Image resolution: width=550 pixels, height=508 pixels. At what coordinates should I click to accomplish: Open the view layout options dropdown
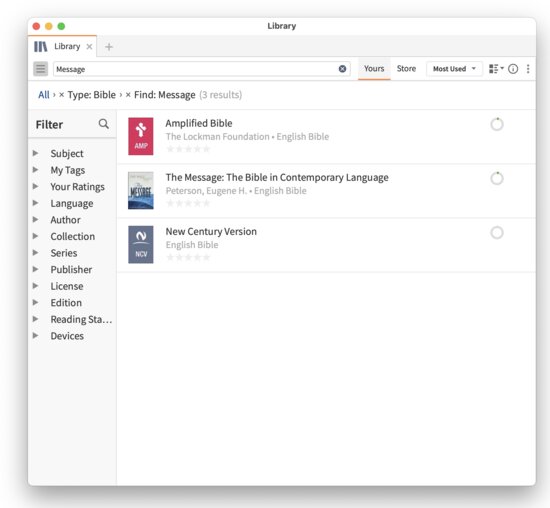(496, 69)
